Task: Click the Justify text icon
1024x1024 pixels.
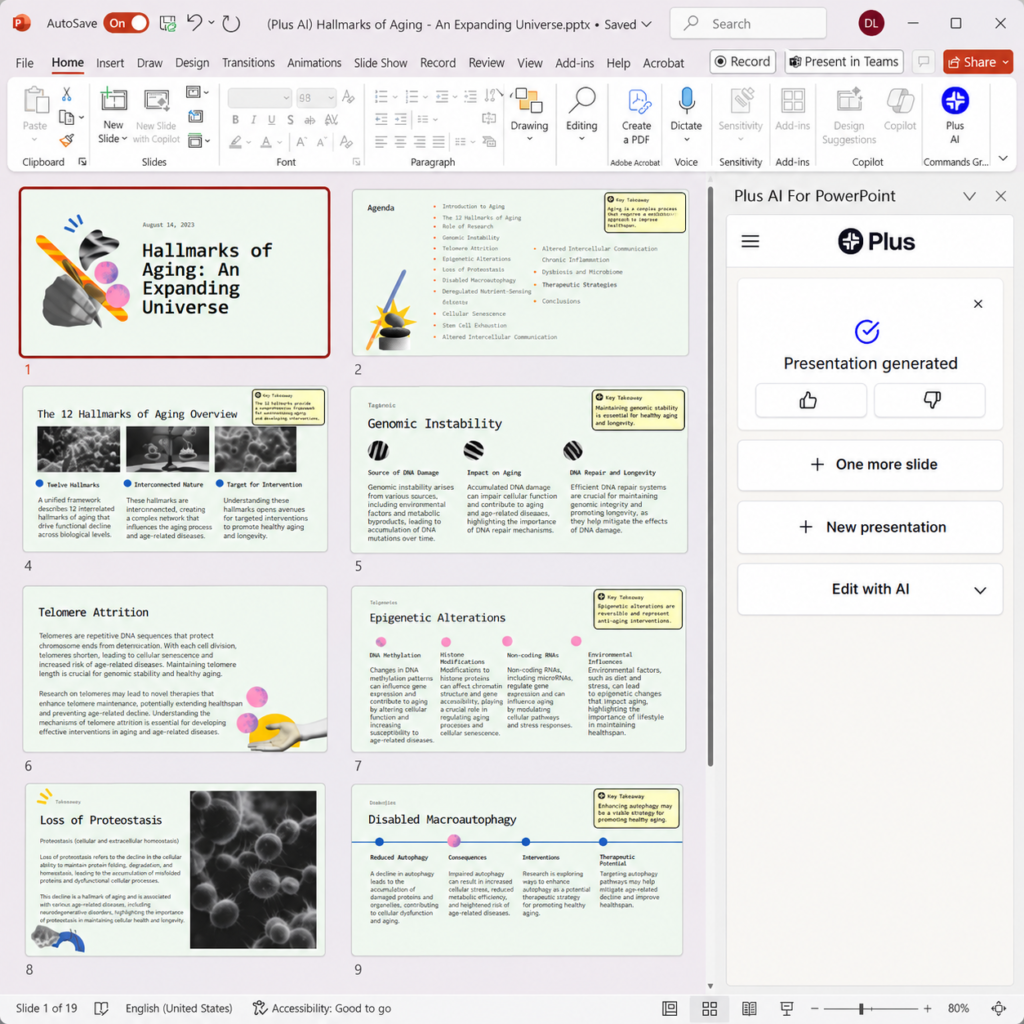Action: pyautogui.click(x=438, y=141)
